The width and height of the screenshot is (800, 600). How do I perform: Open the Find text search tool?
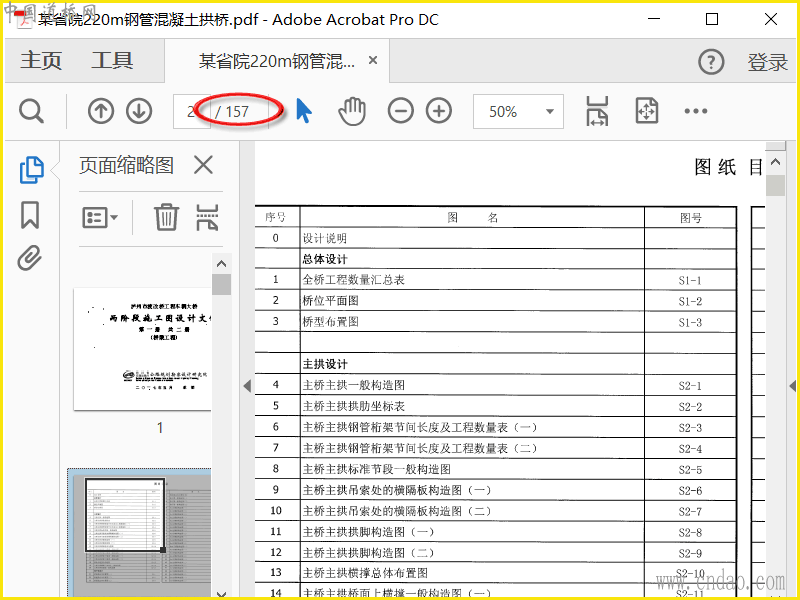coord(32,111)
